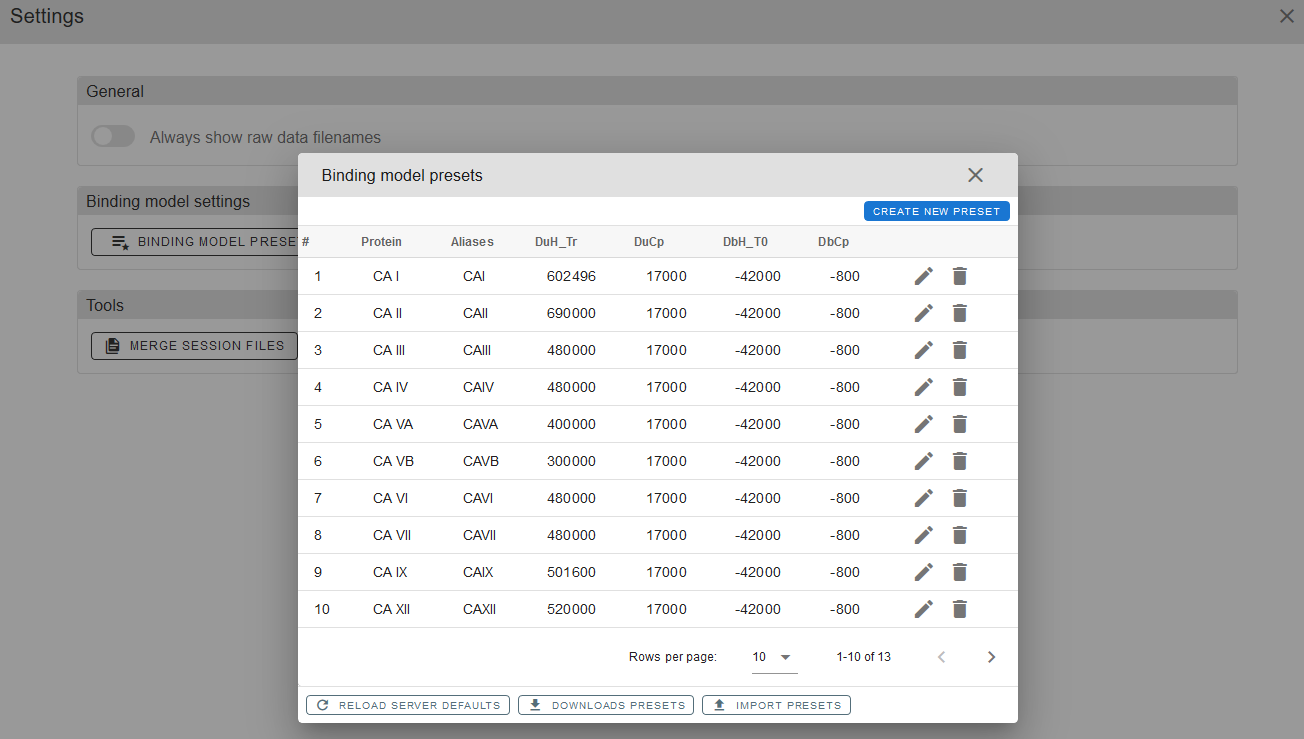The image size is (1304, 739).
Task: Edit the CA VB preset
Action: click(924, 461)
